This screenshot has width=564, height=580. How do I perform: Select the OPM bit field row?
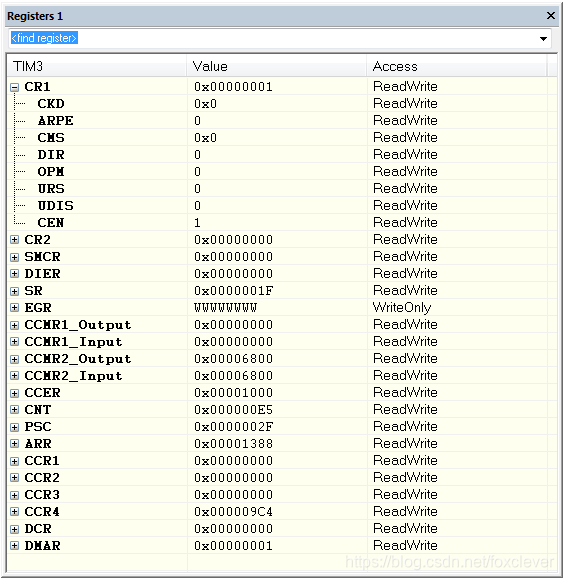point(282,172)
